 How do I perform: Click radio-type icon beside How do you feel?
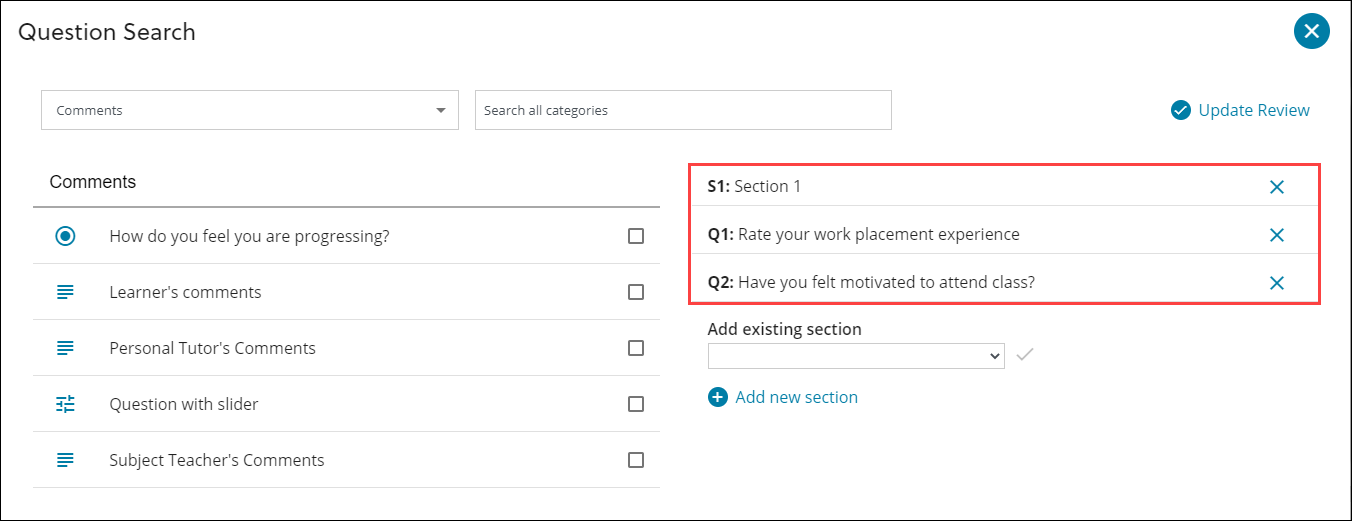(65, 237)
